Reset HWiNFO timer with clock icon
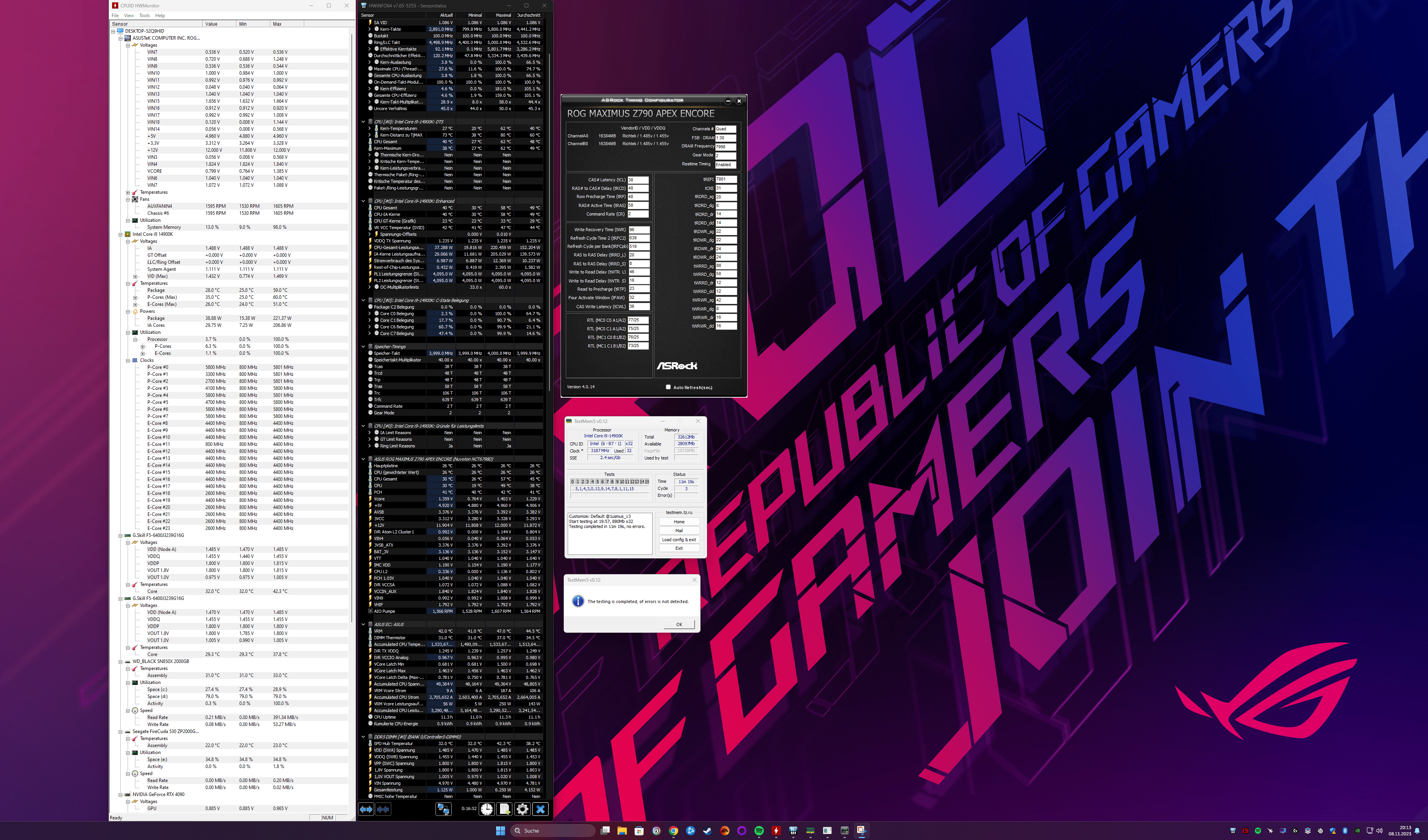Screen dimensions: 1428x840 [487, 809]
